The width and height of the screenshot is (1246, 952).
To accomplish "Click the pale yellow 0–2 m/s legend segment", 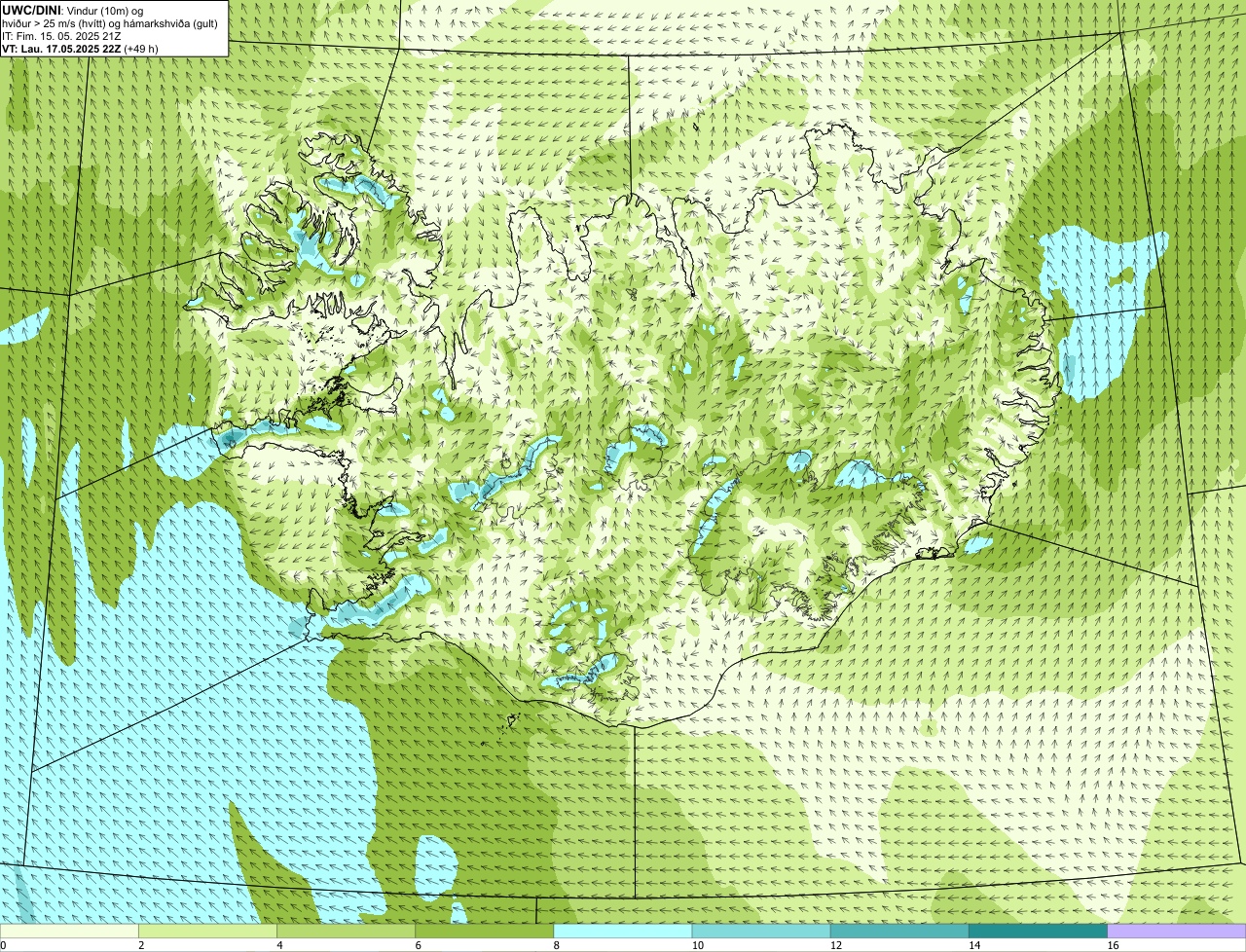I will click(x=70, y=931).
